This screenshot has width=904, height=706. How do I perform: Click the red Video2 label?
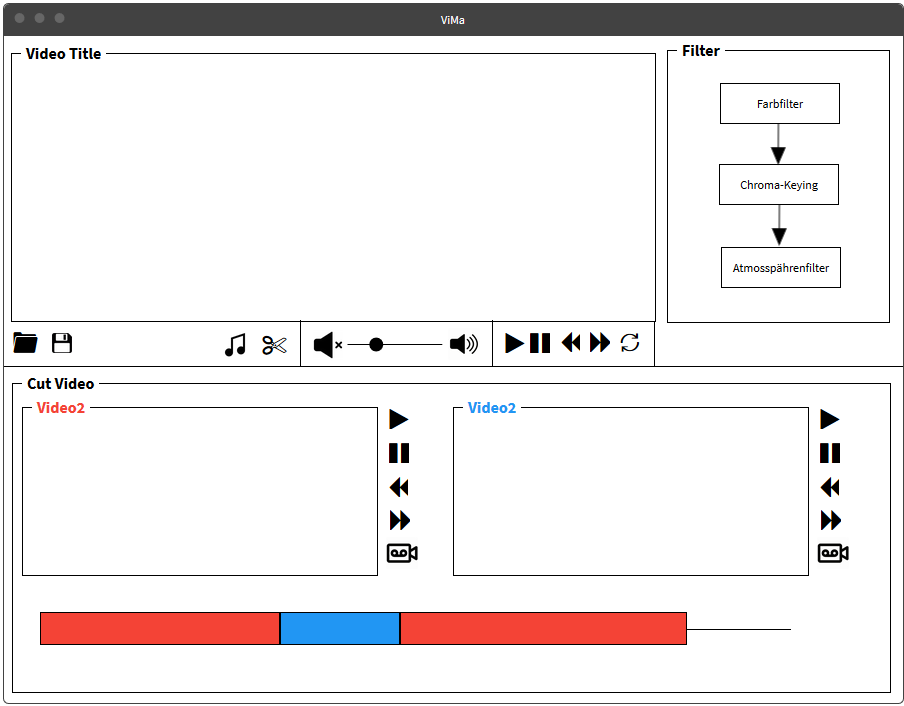coord(61,408)
